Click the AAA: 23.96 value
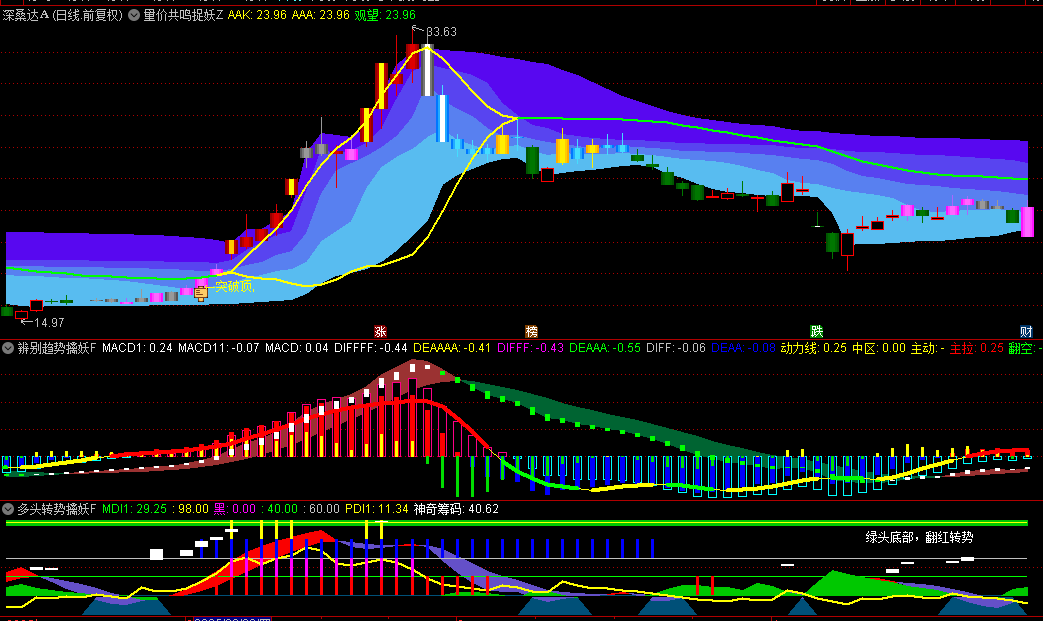 click(x=321, y=15)
